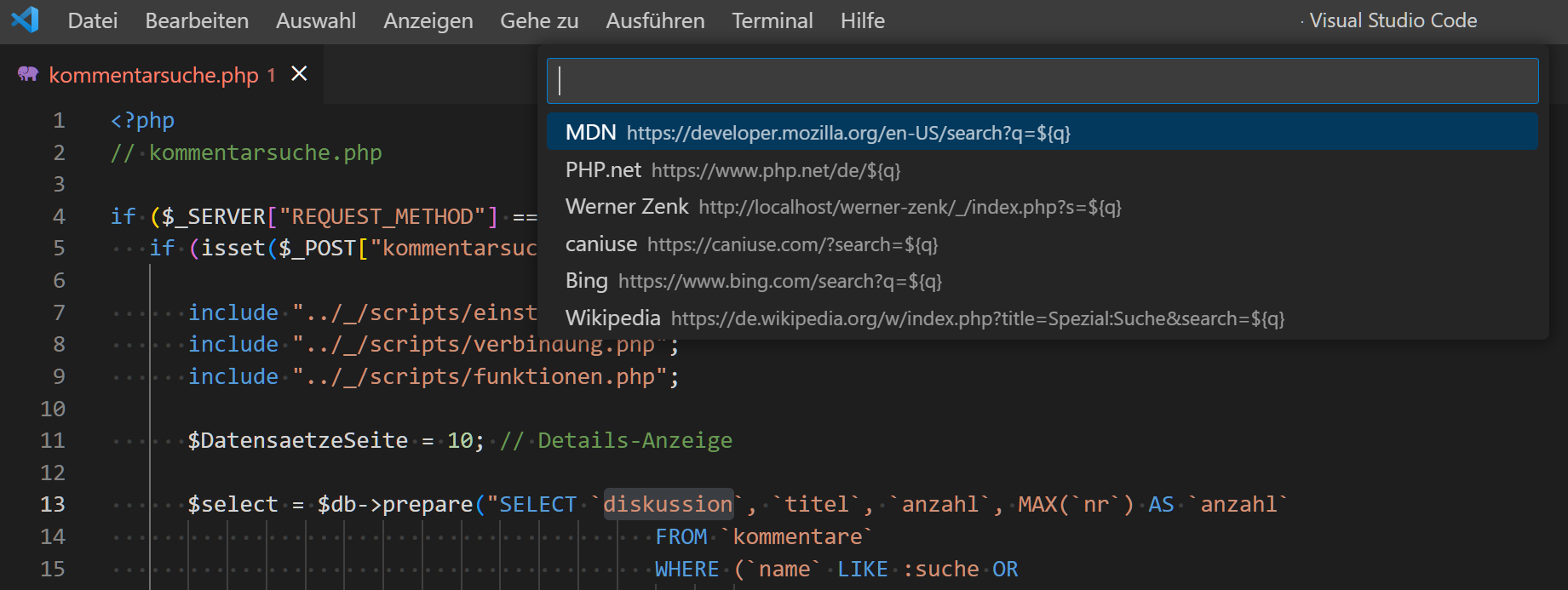The height and width of the screenshot is (590, 1568).
Task: Open the Hilfe menu
Action: [x=862, y=20]
